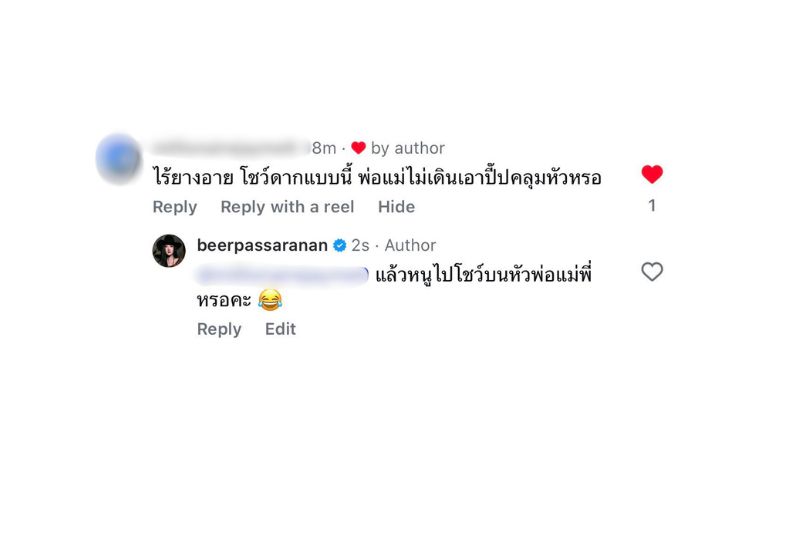The height and width of the screenshot is (546, 800).
Task: Open the blurred mention in the reply
Action: tap(282, 275)
